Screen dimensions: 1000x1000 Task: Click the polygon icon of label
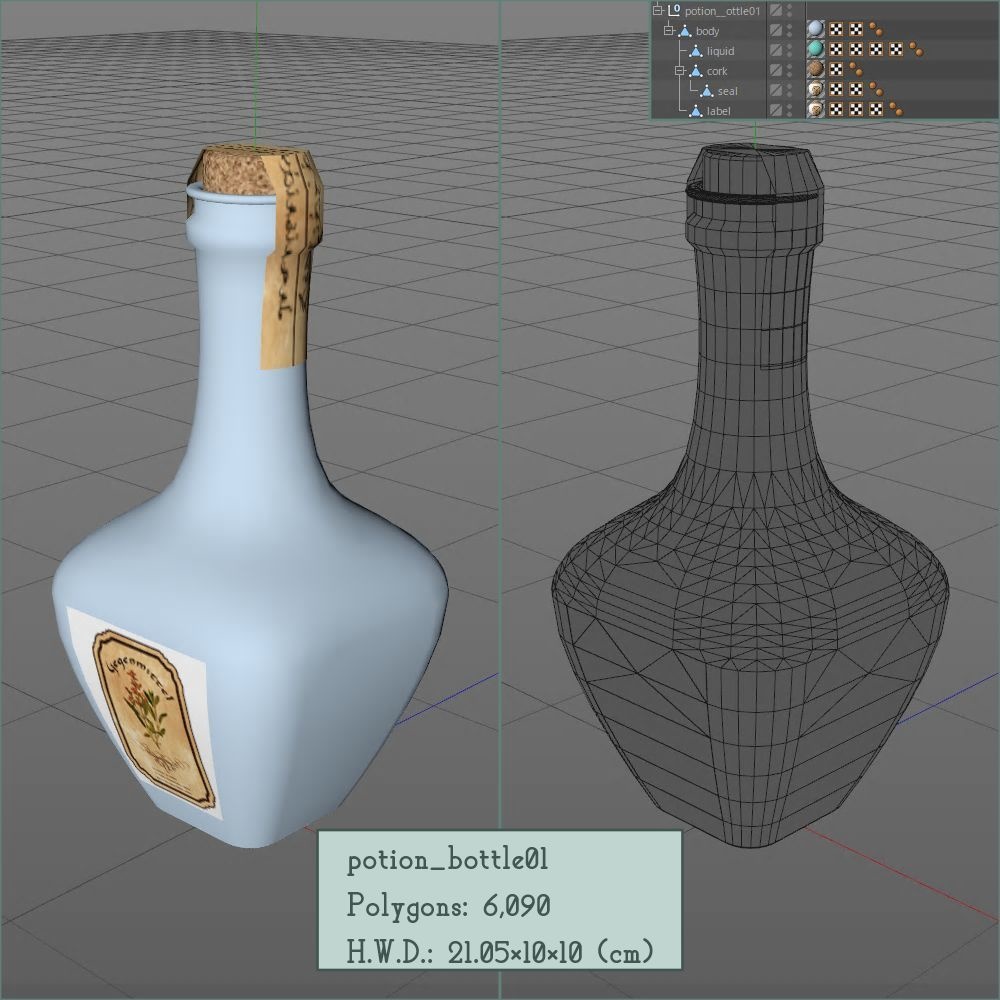tap(696, 111)
